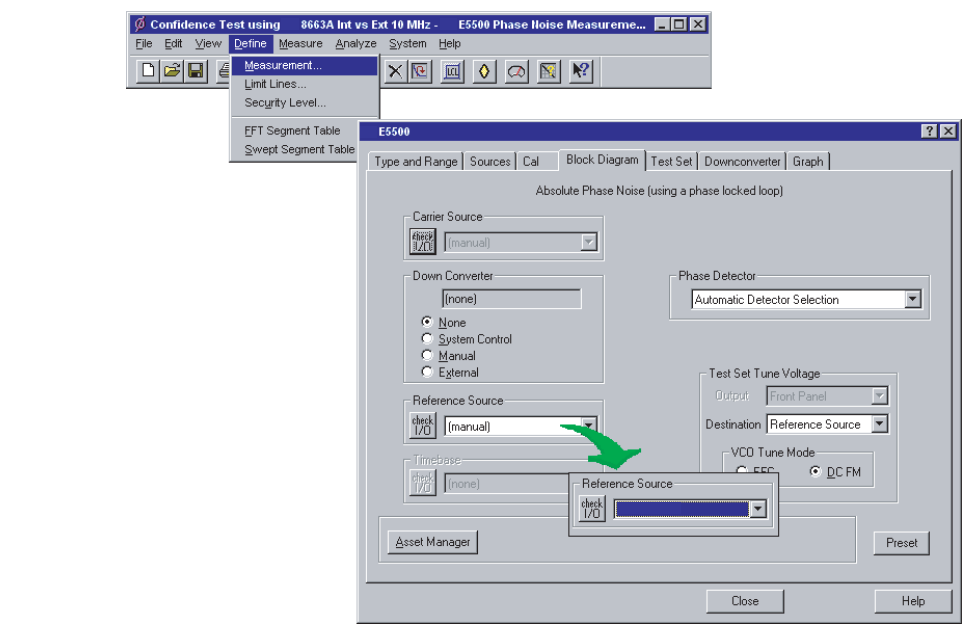Screen dimensions: 964x630
Task: Click the New file toolbar icon
Action: (148, 71)
